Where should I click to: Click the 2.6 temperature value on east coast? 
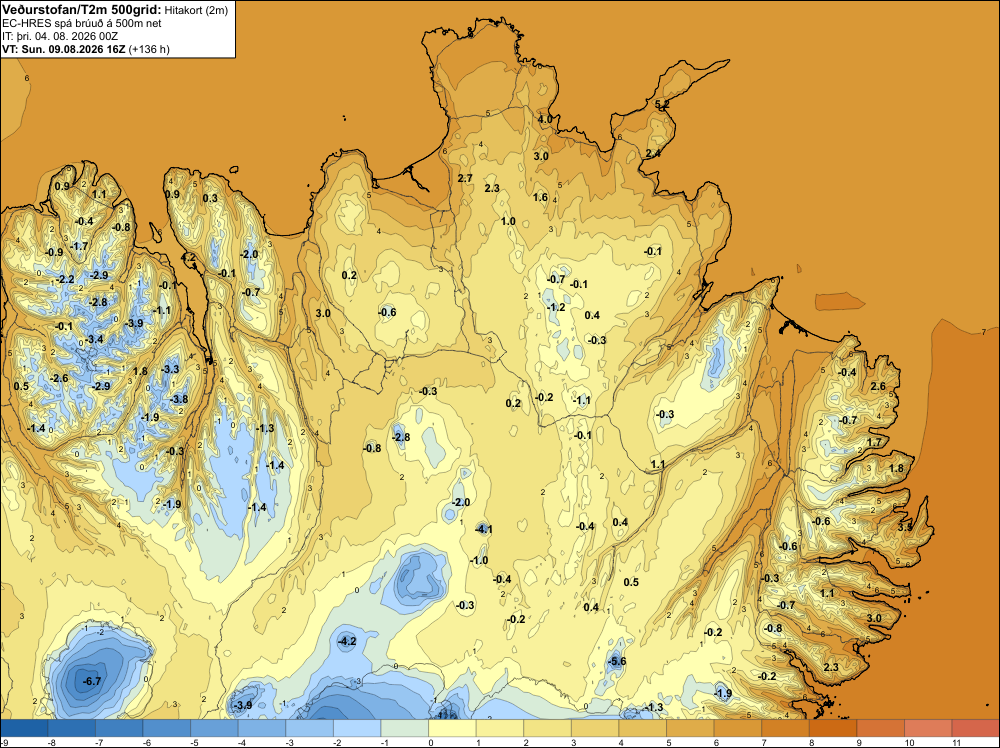click(878, 386)
